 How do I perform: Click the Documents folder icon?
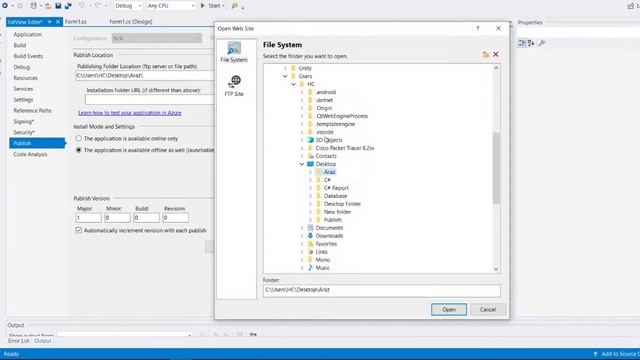coord(311,228)
